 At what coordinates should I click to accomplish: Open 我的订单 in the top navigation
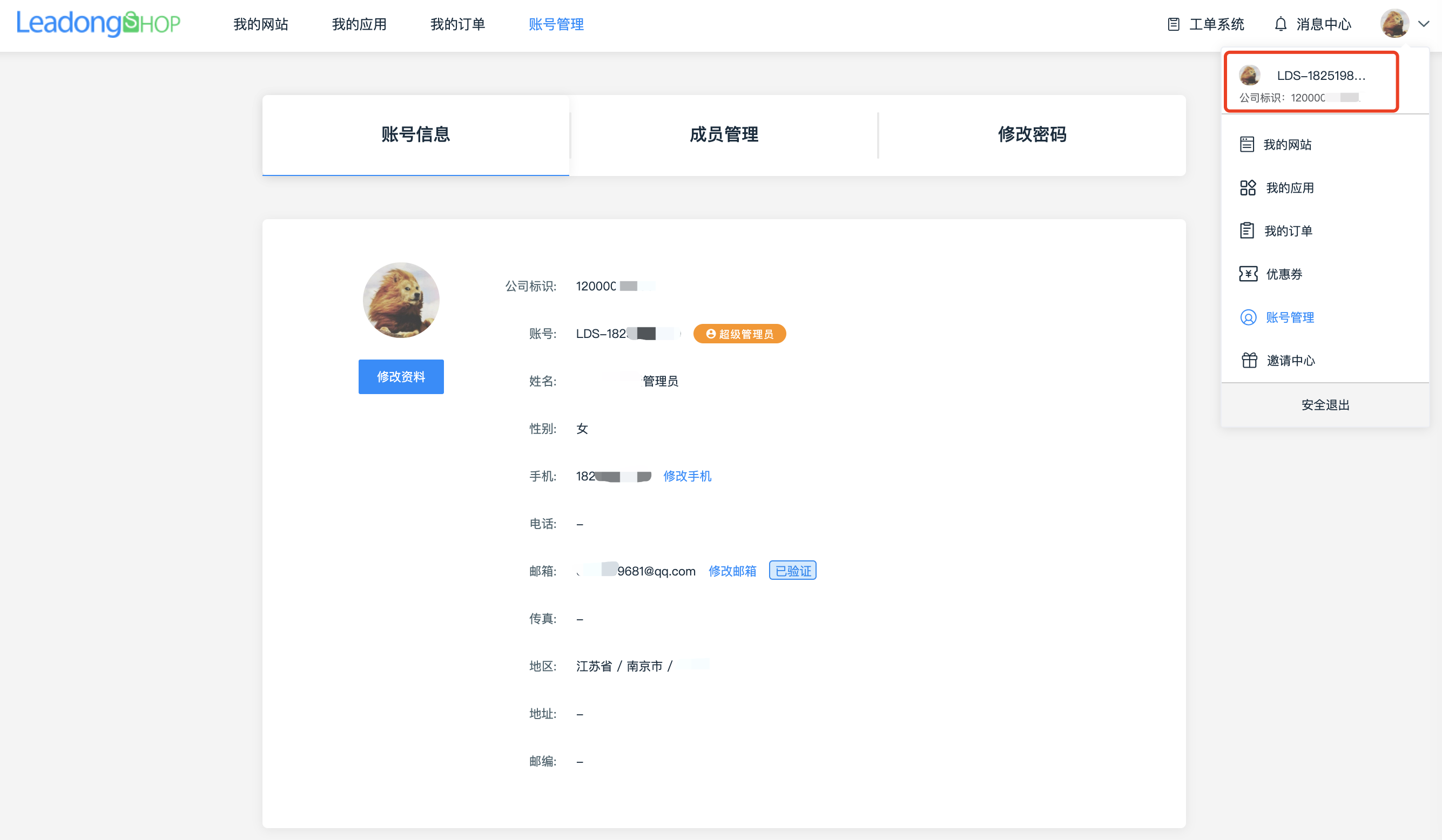[457, 24]
